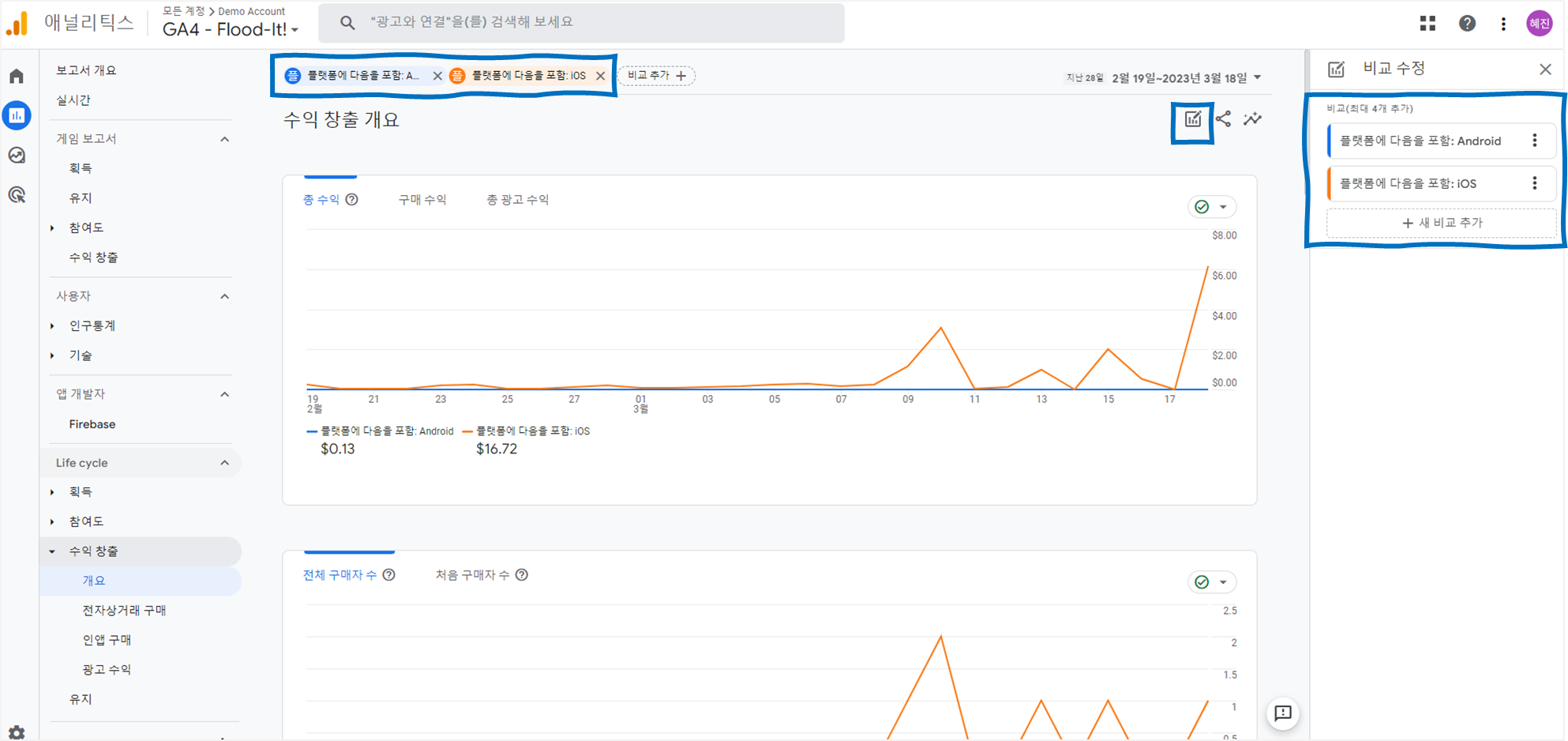Open 광고 수익 report
The height and width of the screenshot is (741, 1568).
click(x=107, y=670)
